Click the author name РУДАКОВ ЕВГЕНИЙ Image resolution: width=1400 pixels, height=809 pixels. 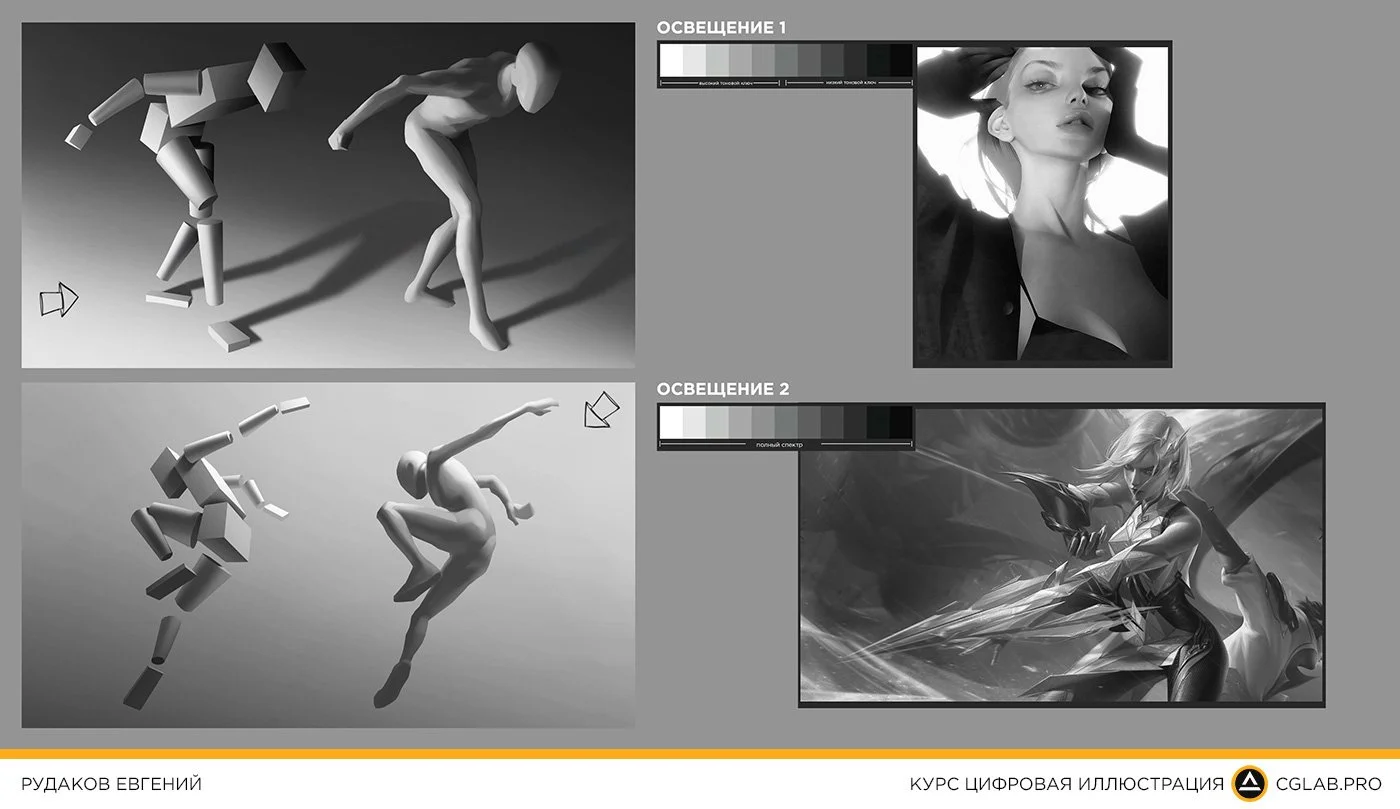111,784
